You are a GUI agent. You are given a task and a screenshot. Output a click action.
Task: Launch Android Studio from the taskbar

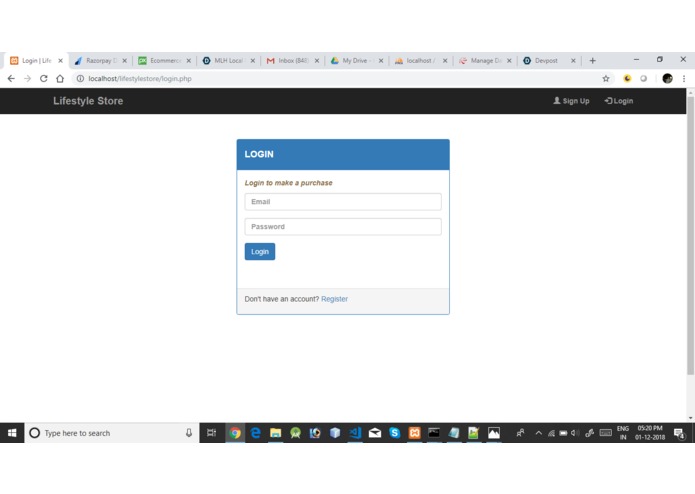pyautogui.click(x=295, y=433)
